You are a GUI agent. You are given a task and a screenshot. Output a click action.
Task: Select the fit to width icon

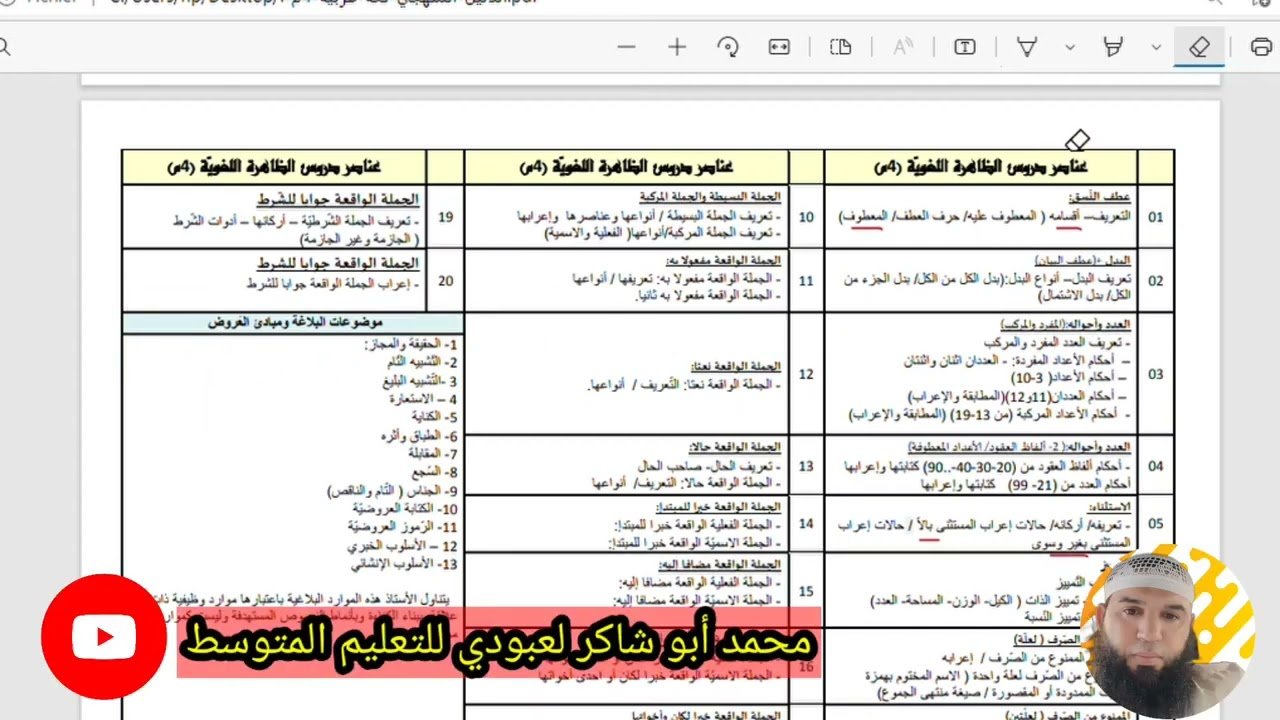point(779,47)
